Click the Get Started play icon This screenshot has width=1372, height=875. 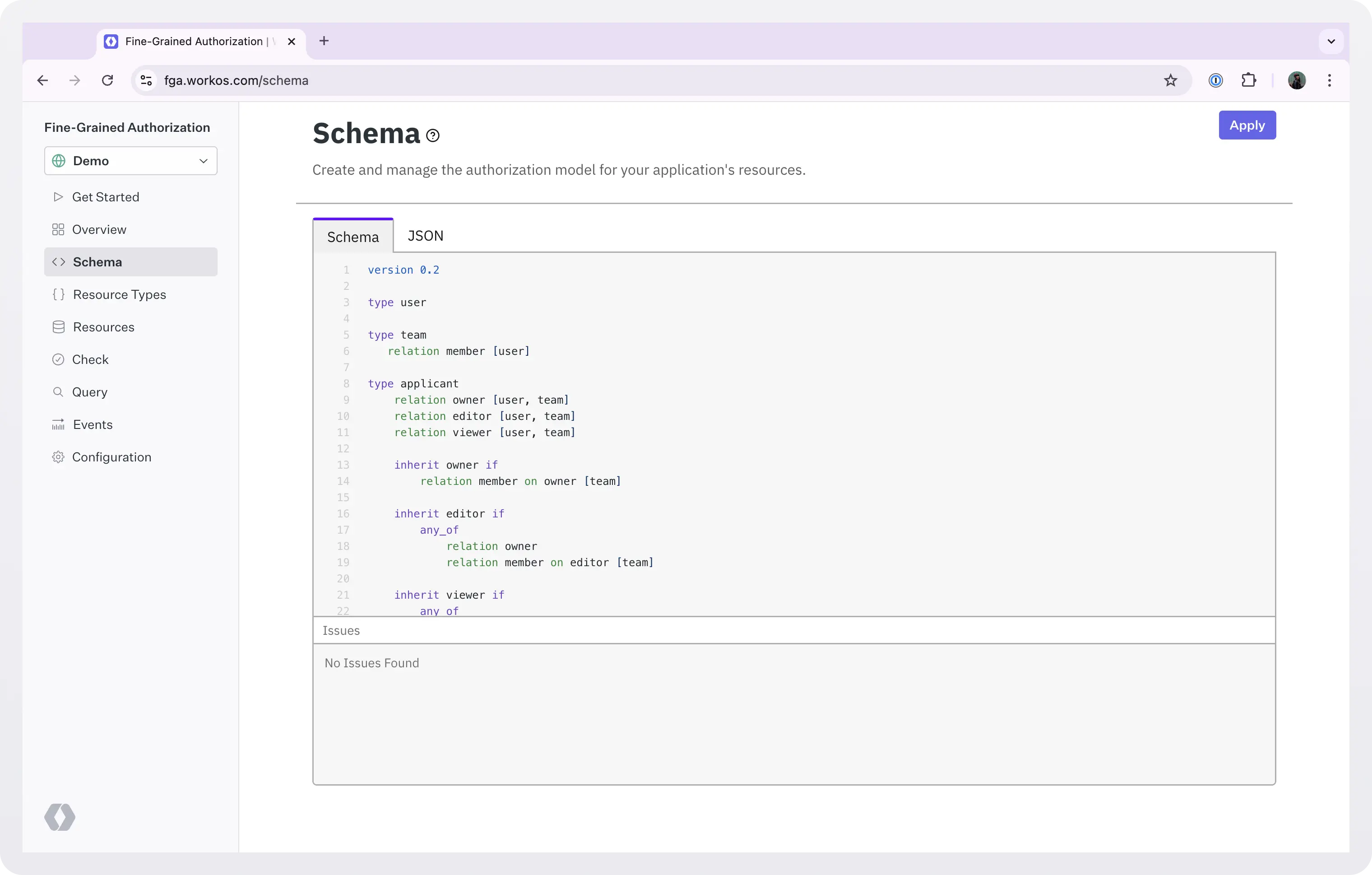[58, 197]
